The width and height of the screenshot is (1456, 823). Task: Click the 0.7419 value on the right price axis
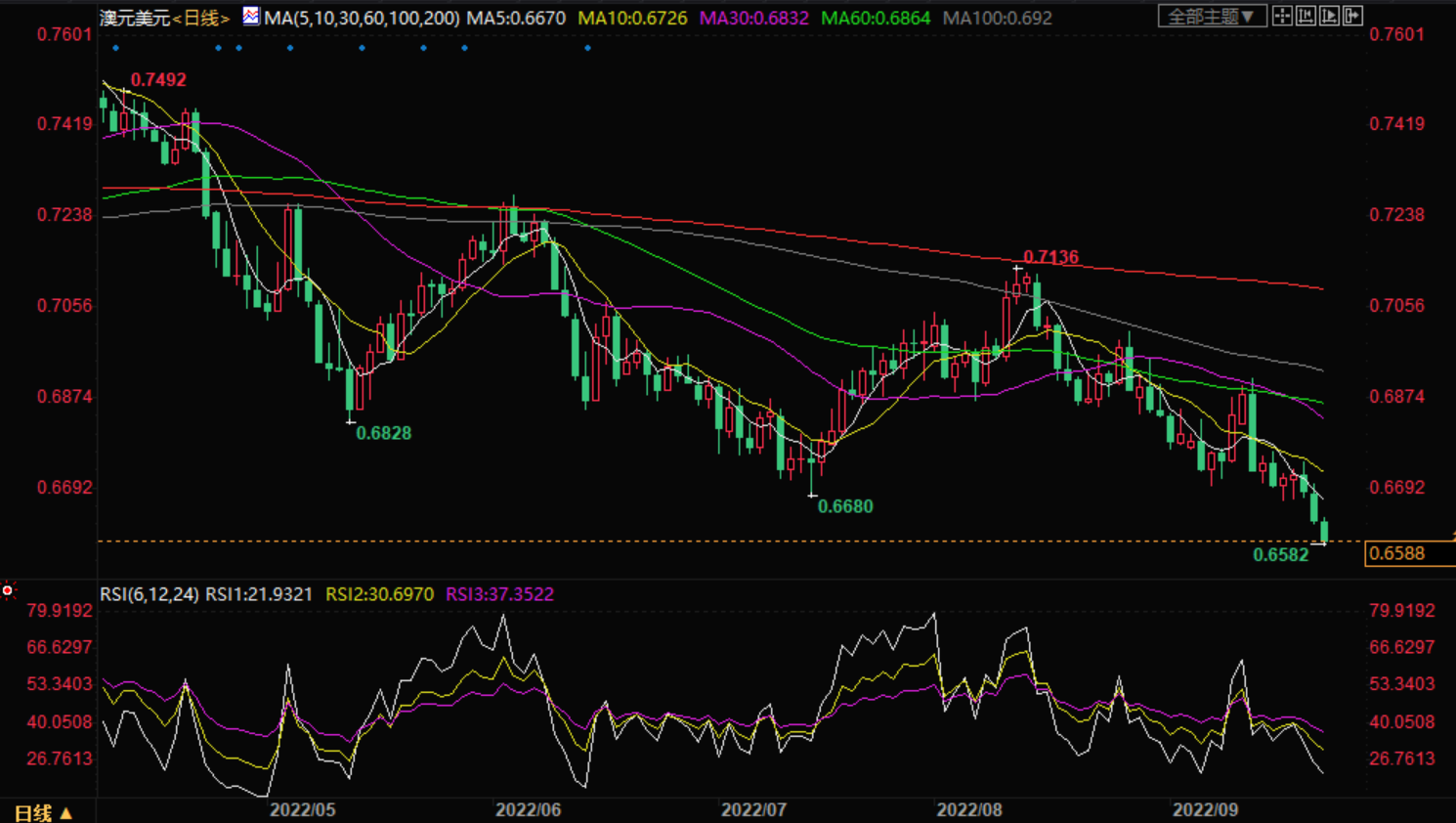point(1397,124)
